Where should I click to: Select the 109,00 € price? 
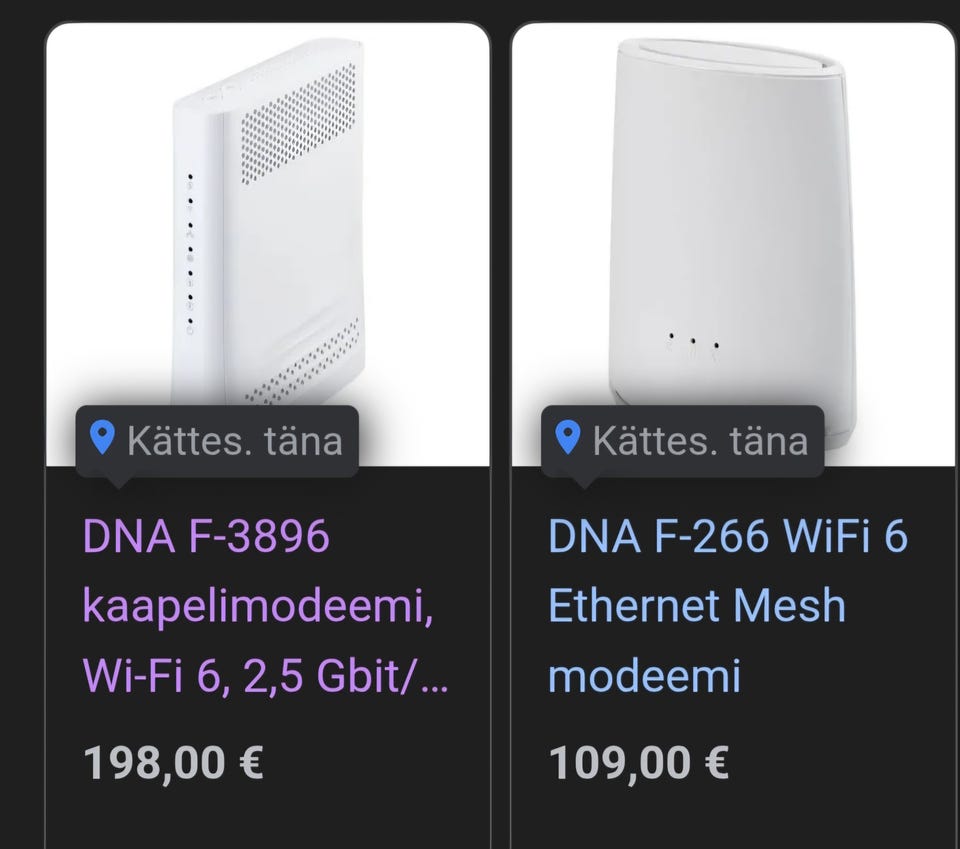coord(638,765)
